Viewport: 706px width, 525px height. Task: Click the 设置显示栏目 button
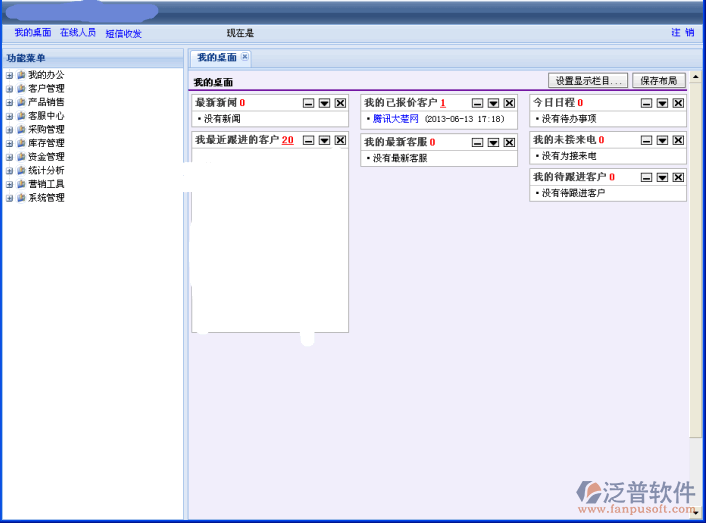pos(588,81)
